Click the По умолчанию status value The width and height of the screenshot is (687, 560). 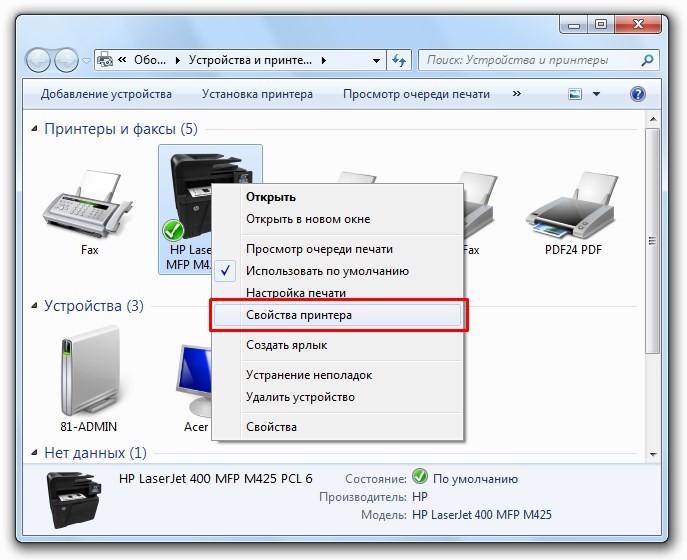tap(475, 479)
